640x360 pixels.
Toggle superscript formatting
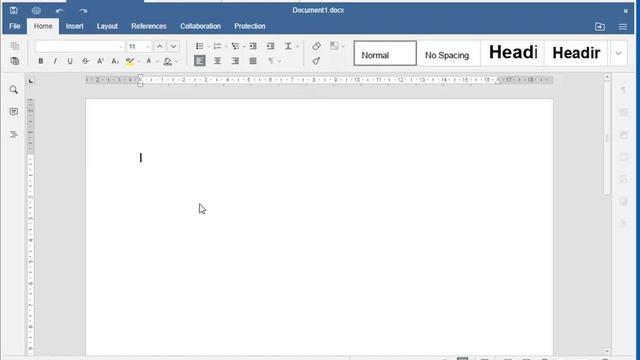click(100, 61)
